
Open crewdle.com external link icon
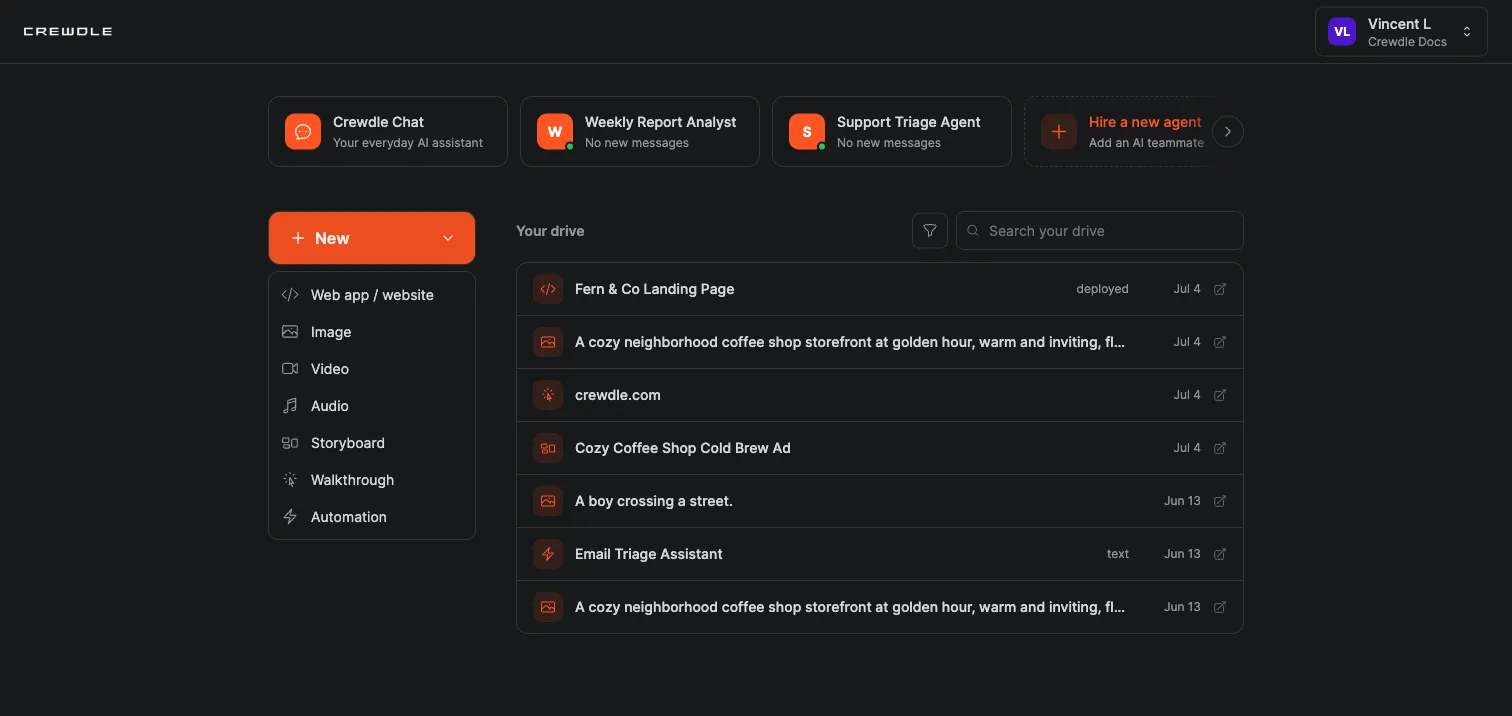tap(1220, 395)
